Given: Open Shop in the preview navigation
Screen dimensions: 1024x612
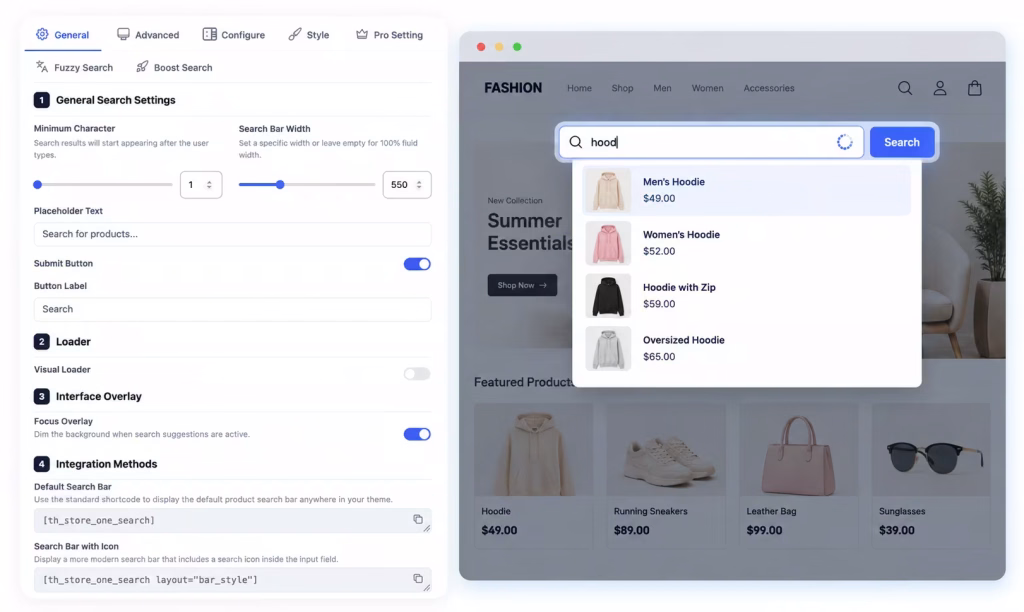Looking at the screenshot, I should coord(622,88).
